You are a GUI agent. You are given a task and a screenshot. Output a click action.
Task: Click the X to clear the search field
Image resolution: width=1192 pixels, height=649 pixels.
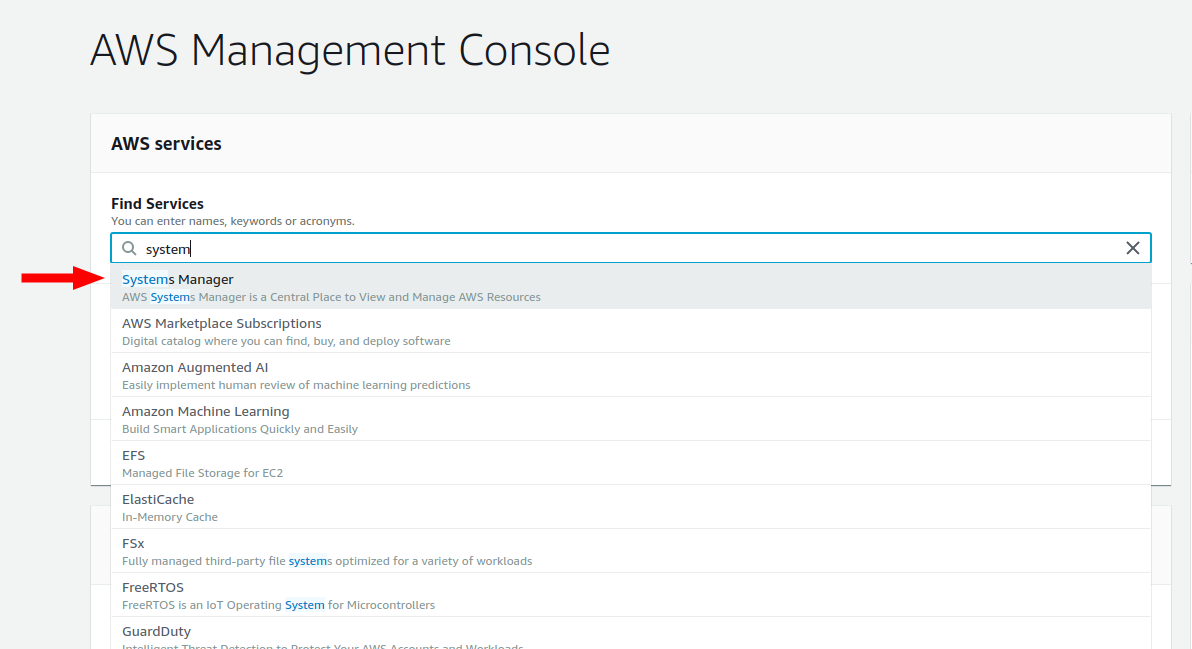pos(1132,247)
